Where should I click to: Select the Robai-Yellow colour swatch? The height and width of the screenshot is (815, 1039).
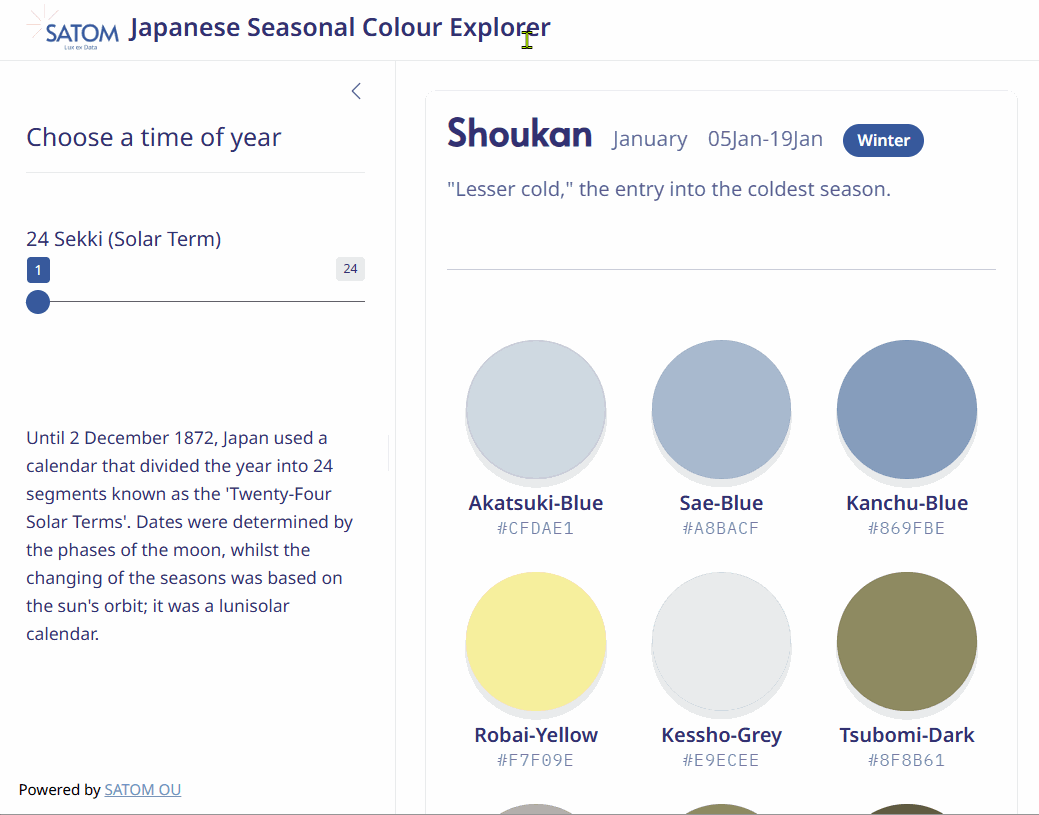coord(535,641)
